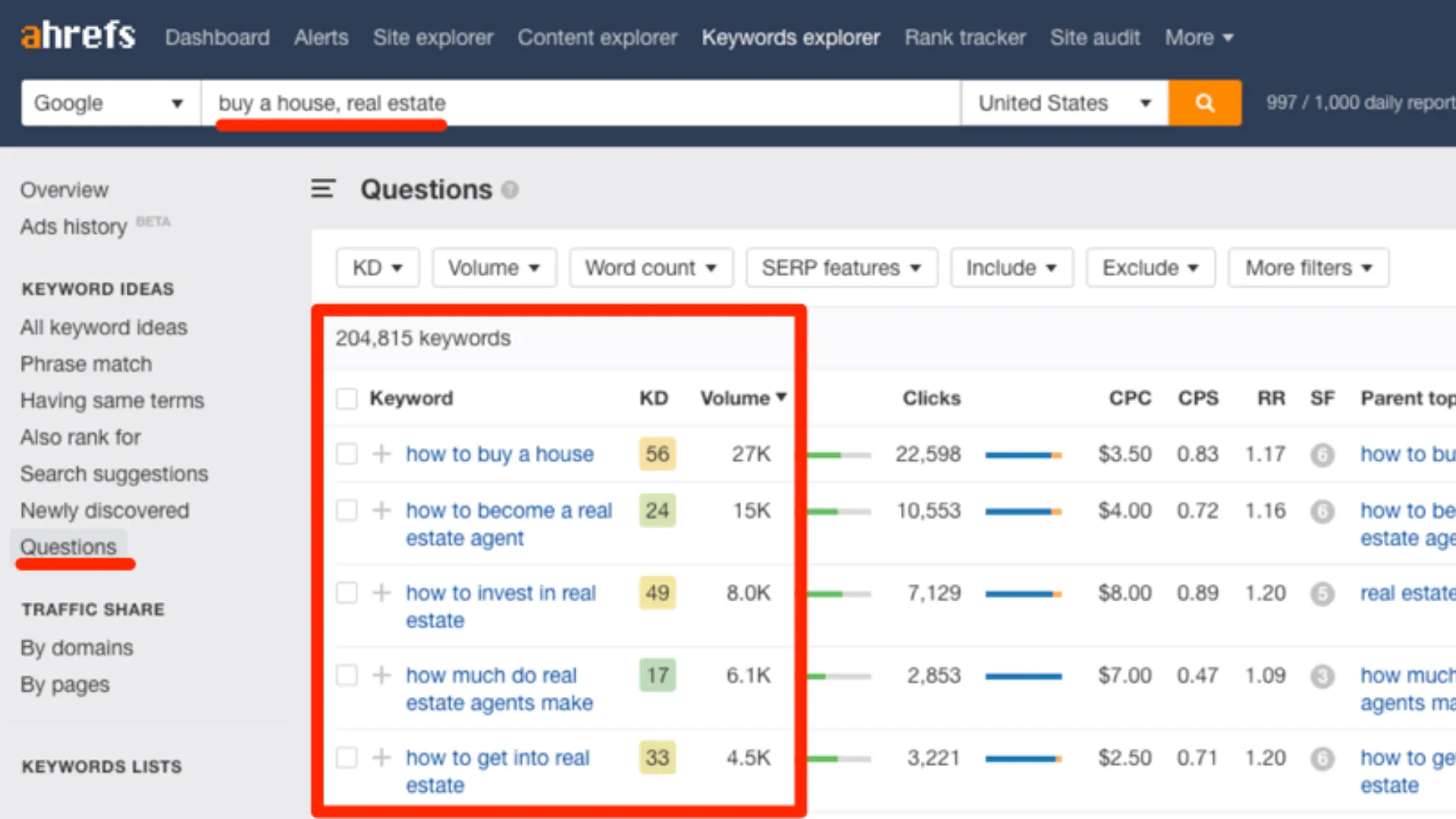Expand the Volume filter dropdown
This screenshot has width=1456, height=819.
point(494,268)
